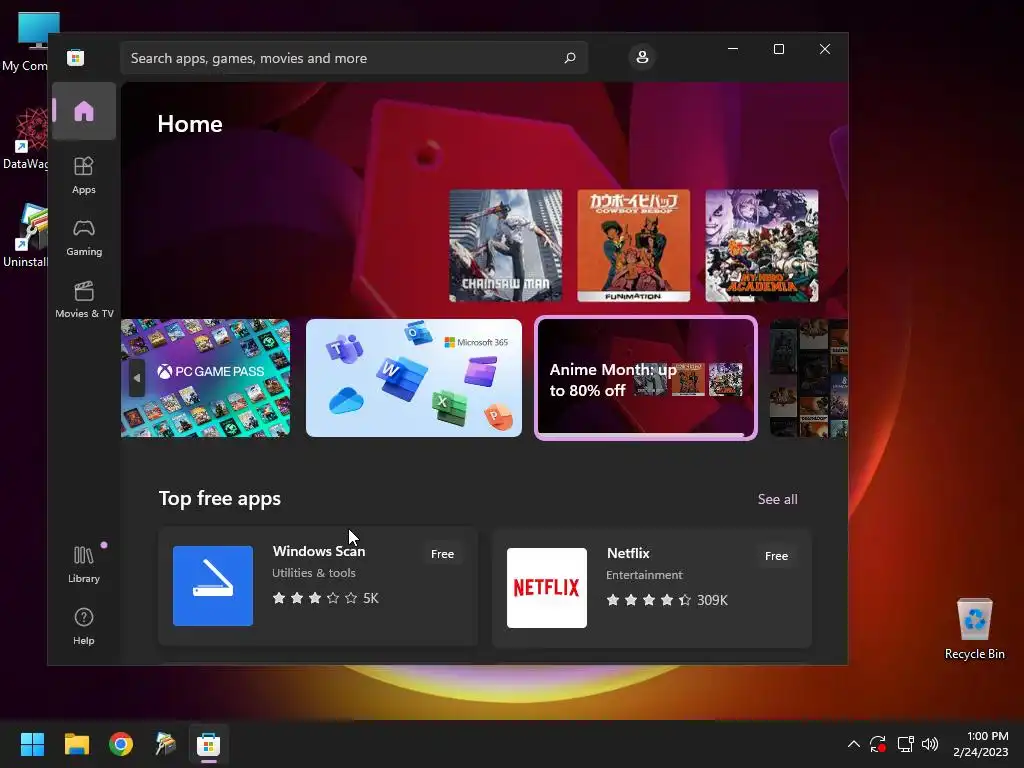Show hidden system tray icons
1024x768 pixels.
tap(854, 744)
